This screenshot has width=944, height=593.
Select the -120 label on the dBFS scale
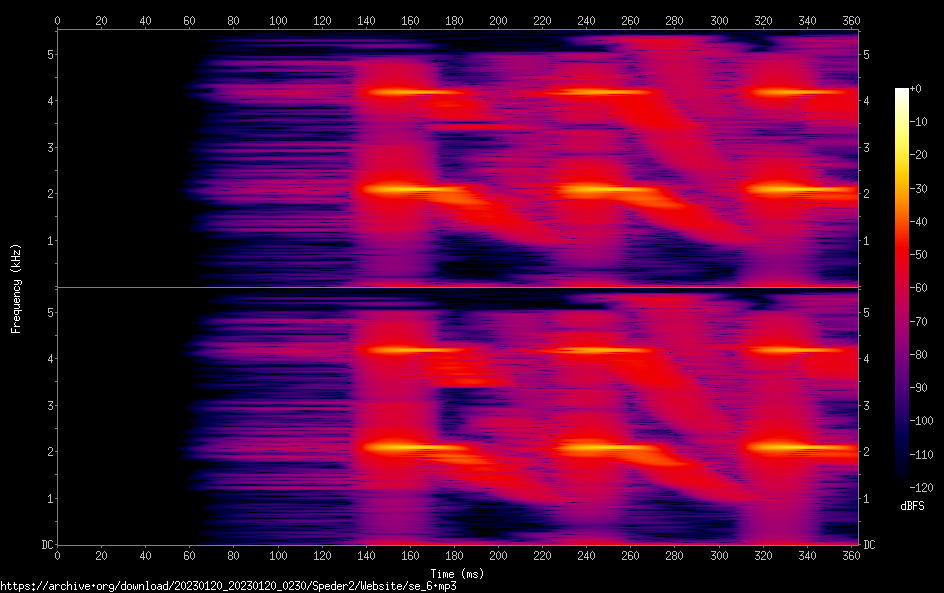(x=923, y=485)
